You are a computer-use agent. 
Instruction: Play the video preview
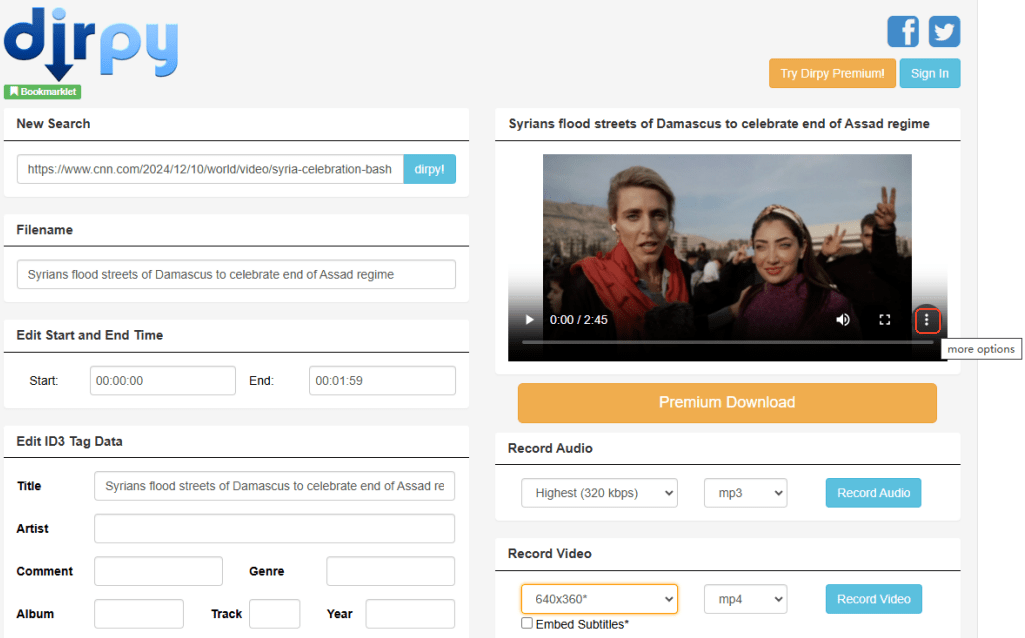530,320
